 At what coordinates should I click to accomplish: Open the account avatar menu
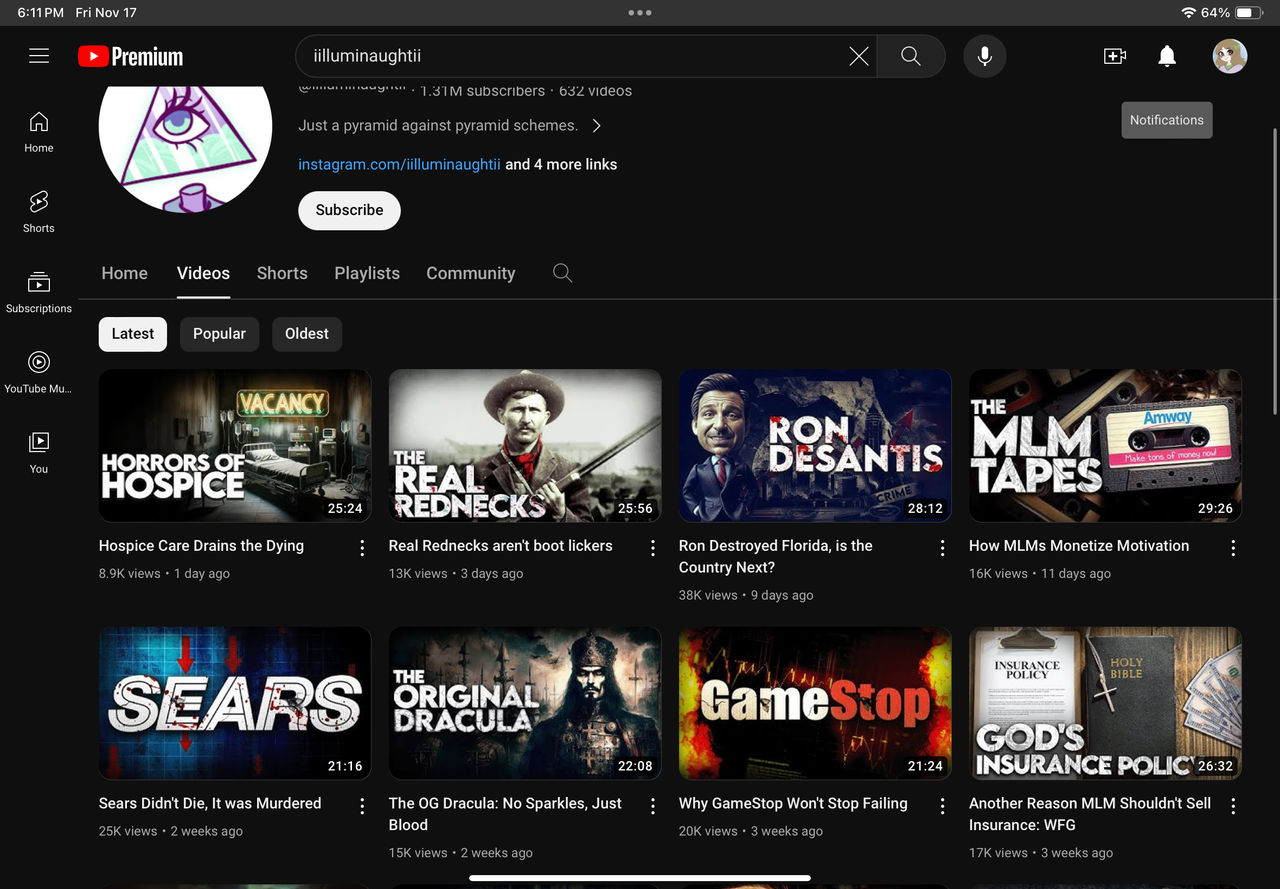(x=1230, y=56)
